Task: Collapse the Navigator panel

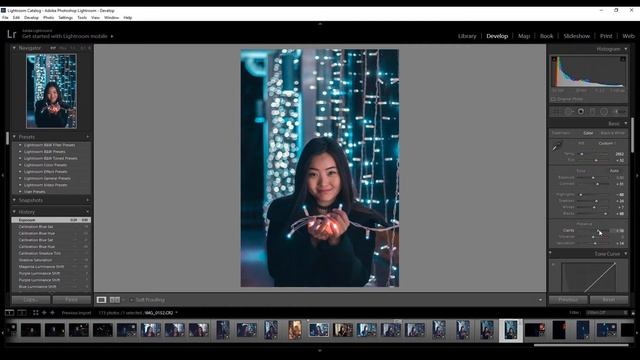Action: [14, 48]
